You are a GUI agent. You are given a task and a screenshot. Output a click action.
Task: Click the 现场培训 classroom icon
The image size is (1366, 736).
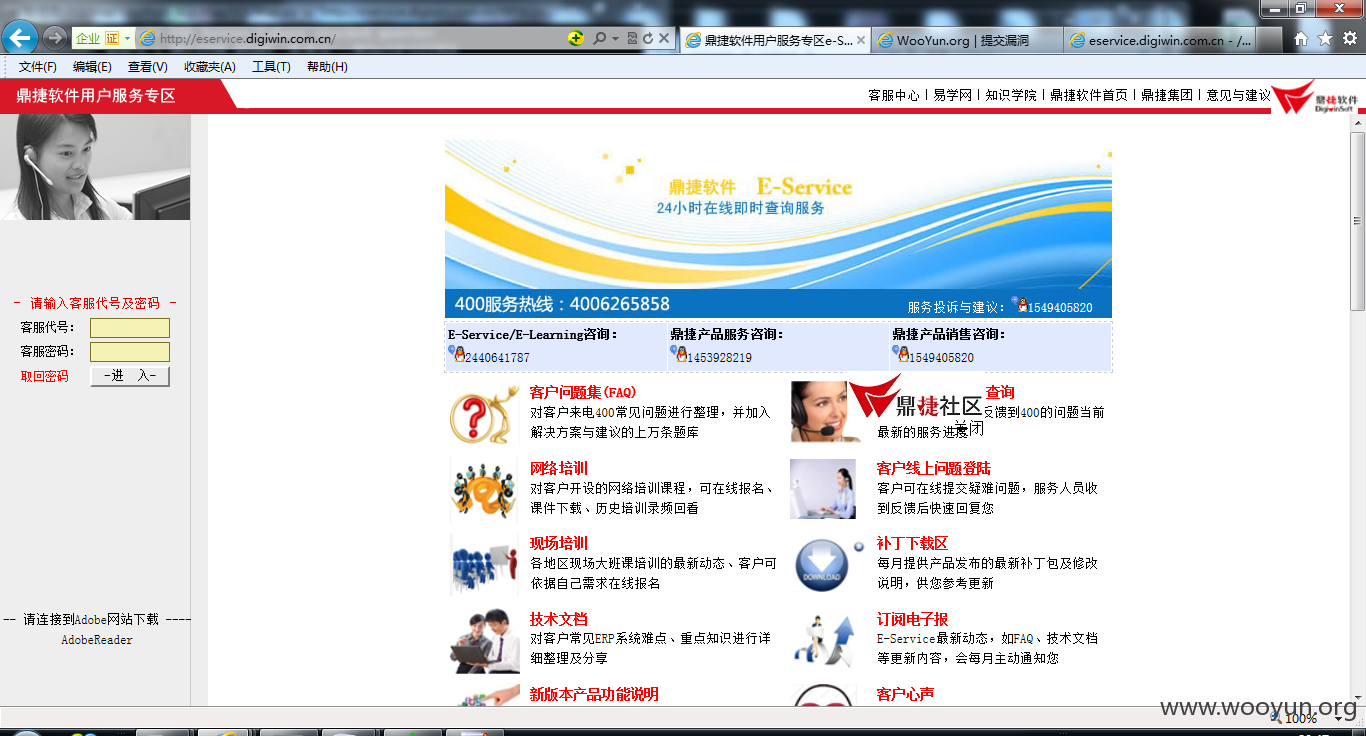tap(484, 565)
